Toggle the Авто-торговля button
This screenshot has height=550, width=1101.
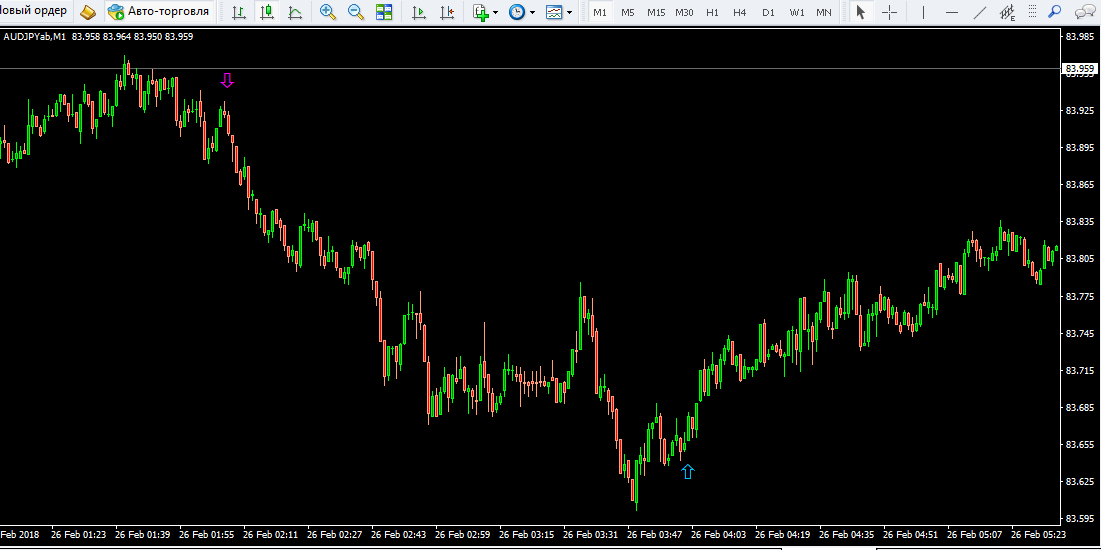click(159, 12)
